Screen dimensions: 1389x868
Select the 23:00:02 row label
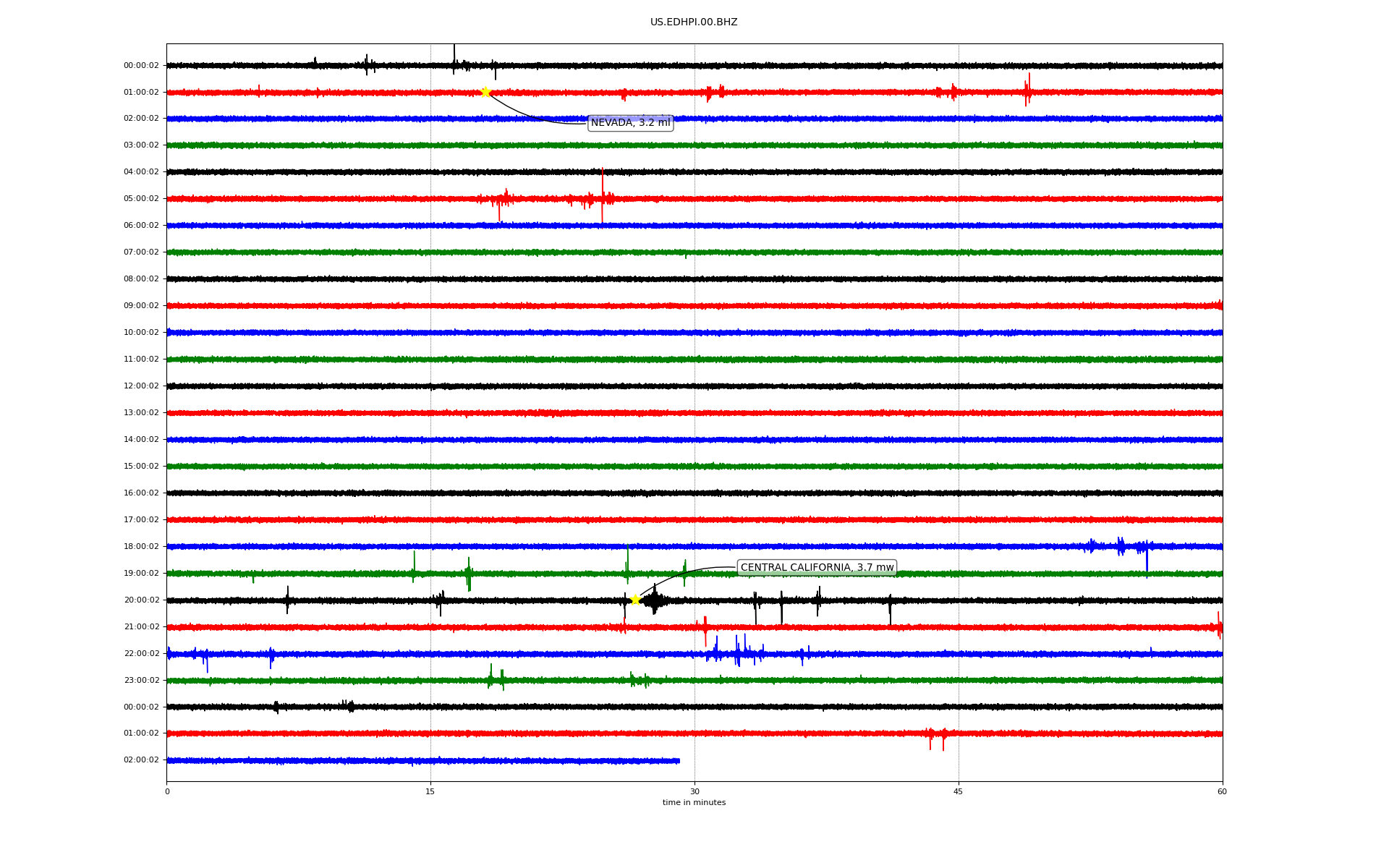tap(141, 681)
